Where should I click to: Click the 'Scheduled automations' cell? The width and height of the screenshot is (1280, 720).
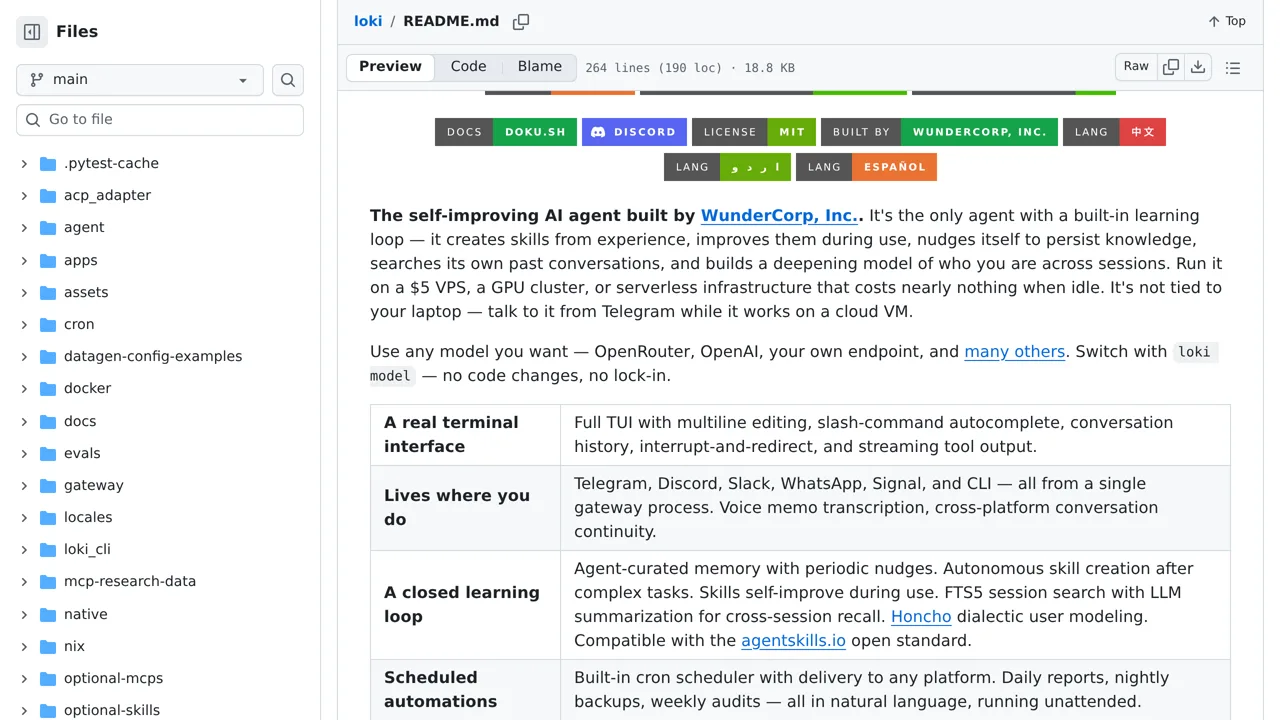(465, 690)
